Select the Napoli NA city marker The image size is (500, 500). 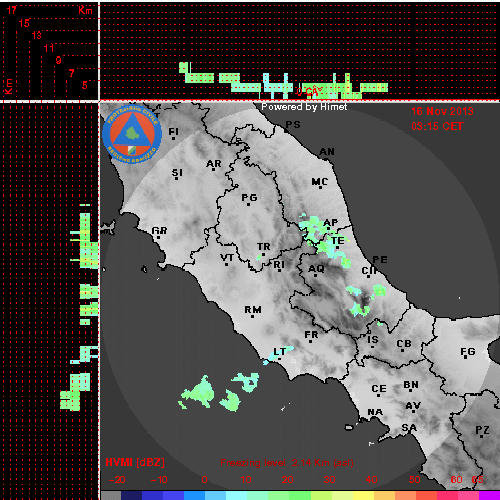(x=375, y=412)
